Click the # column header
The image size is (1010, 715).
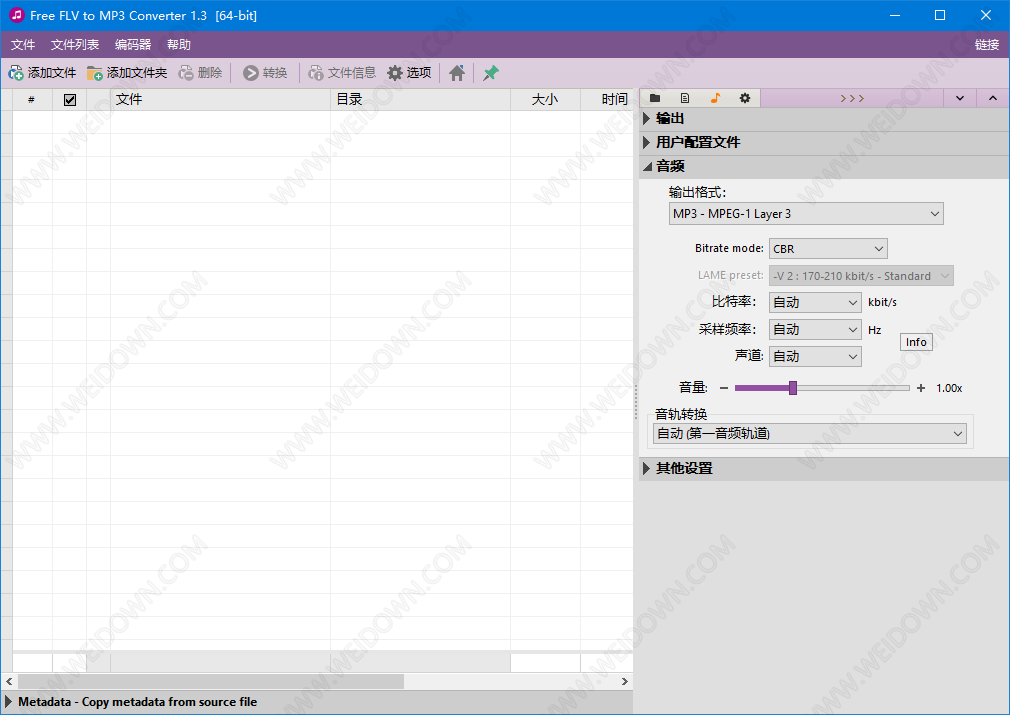[x=32, y=99]
